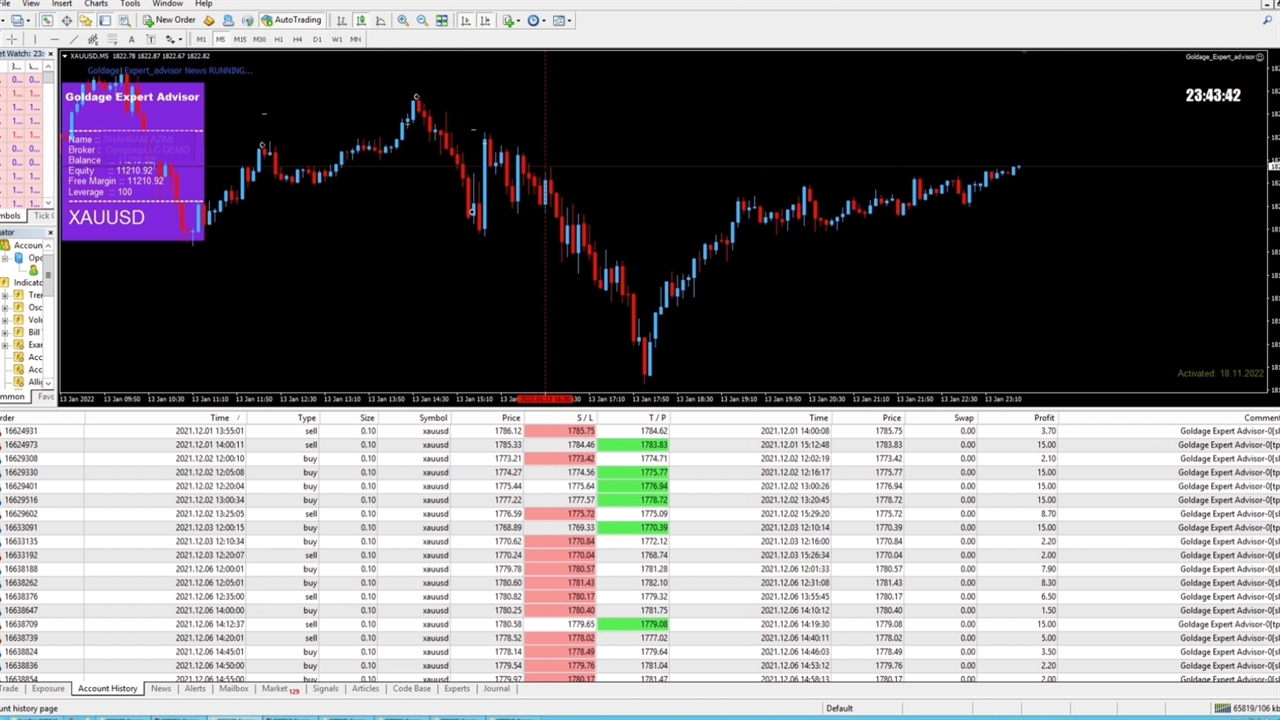Open the chart periods clock dropdown
The height and width of the screenshot is (720, 1280).
[x=536, y=20]
